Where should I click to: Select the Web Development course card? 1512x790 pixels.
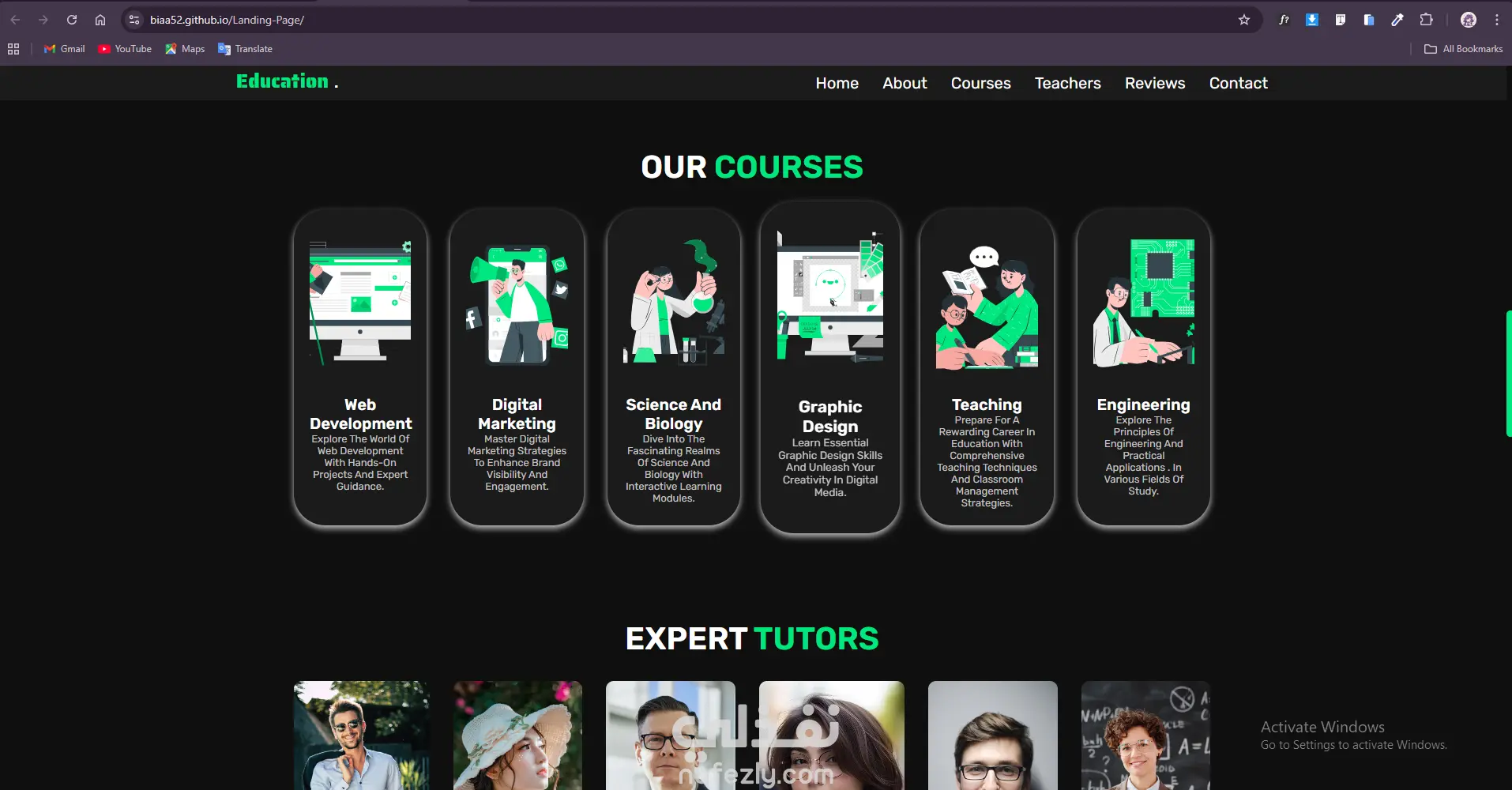pyautogui.click(x=360, y=367)
